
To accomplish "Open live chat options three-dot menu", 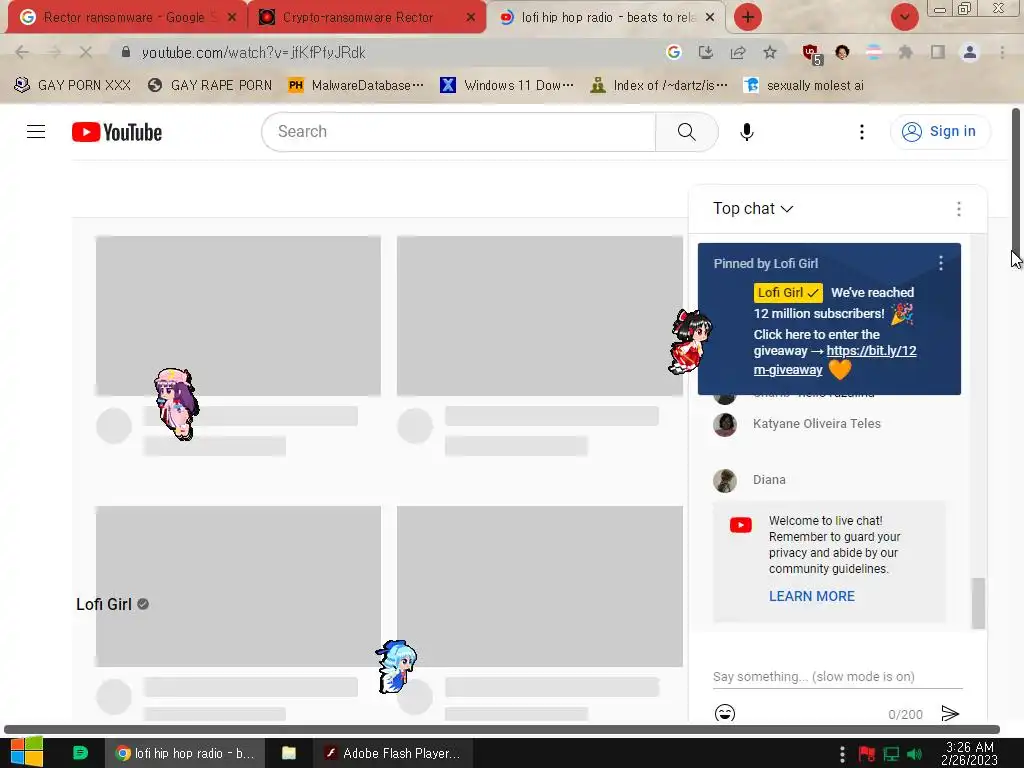I will point(958,209).
